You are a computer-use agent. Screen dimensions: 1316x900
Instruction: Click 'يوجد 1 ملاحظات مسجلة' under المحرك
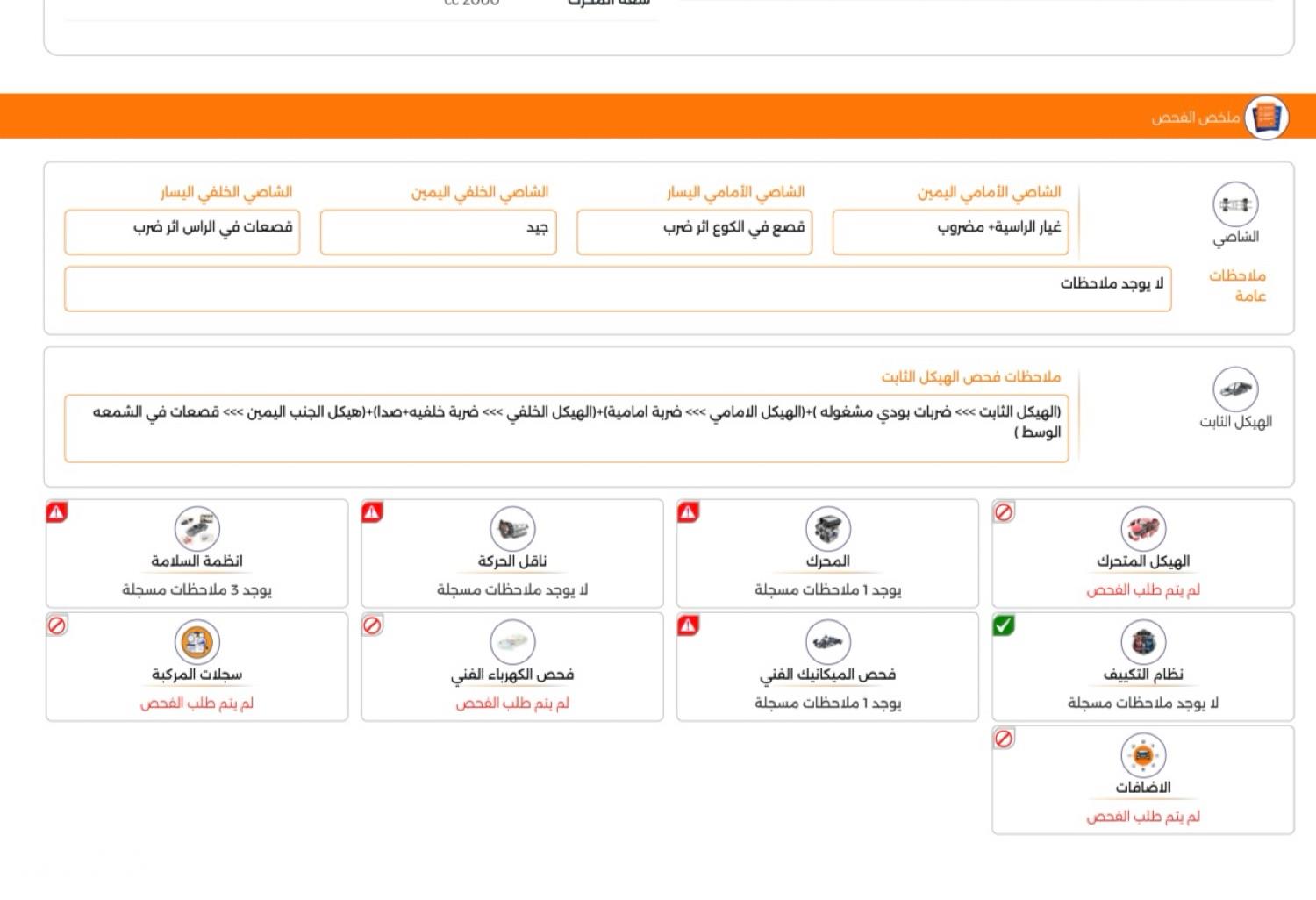828,590
